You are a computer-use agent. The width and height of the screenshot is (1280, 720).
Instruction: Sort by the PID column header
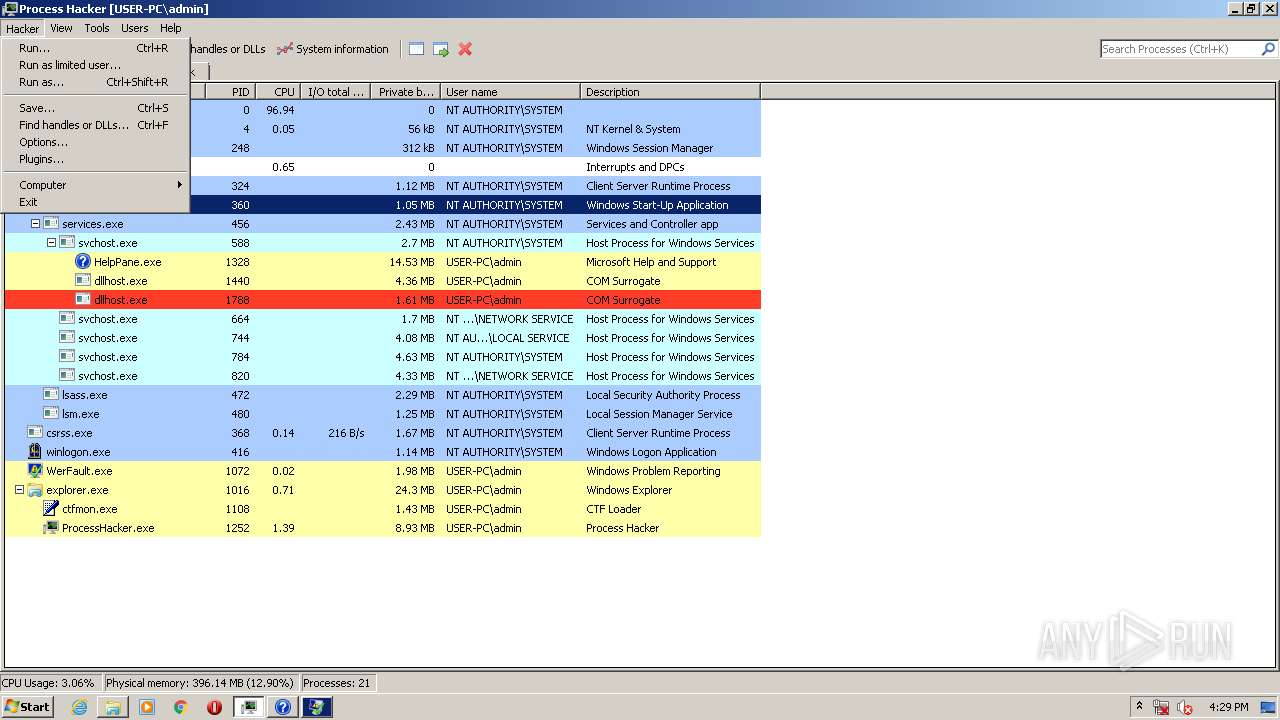(x=230, y=92)
